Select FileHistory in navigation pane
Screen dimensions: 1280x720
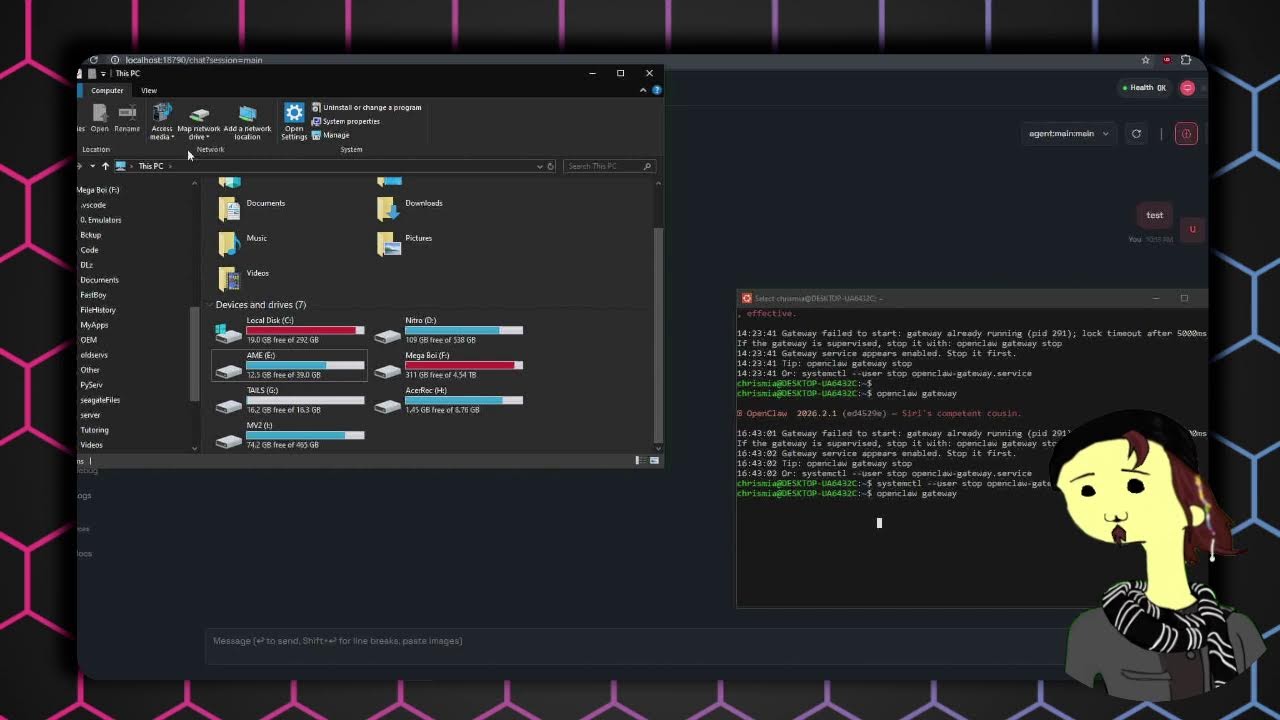coord(98,310)
